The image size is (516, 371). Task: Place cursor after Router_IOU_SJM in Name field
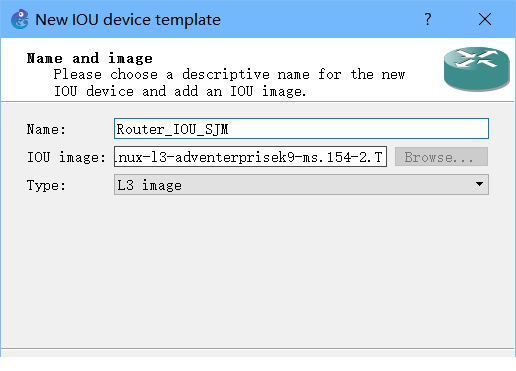coord(231,129)
